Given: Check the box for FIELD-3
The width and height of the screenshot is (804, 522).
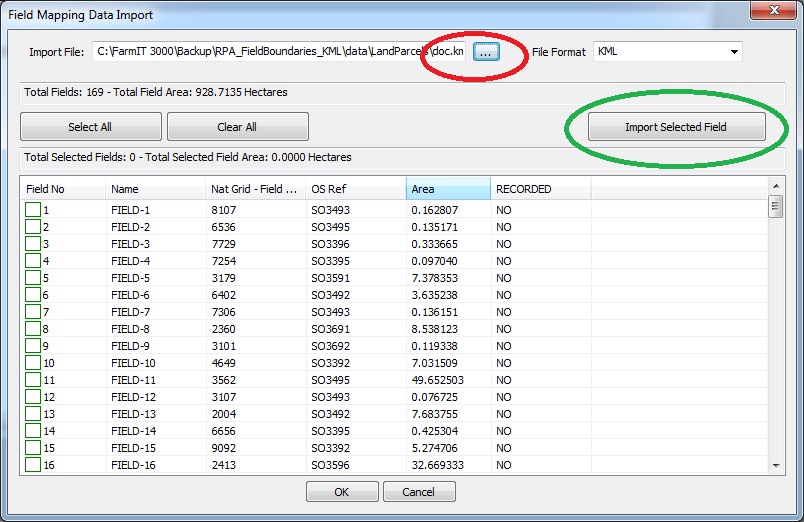Looking at the screenshot, I should pos(33,244).
